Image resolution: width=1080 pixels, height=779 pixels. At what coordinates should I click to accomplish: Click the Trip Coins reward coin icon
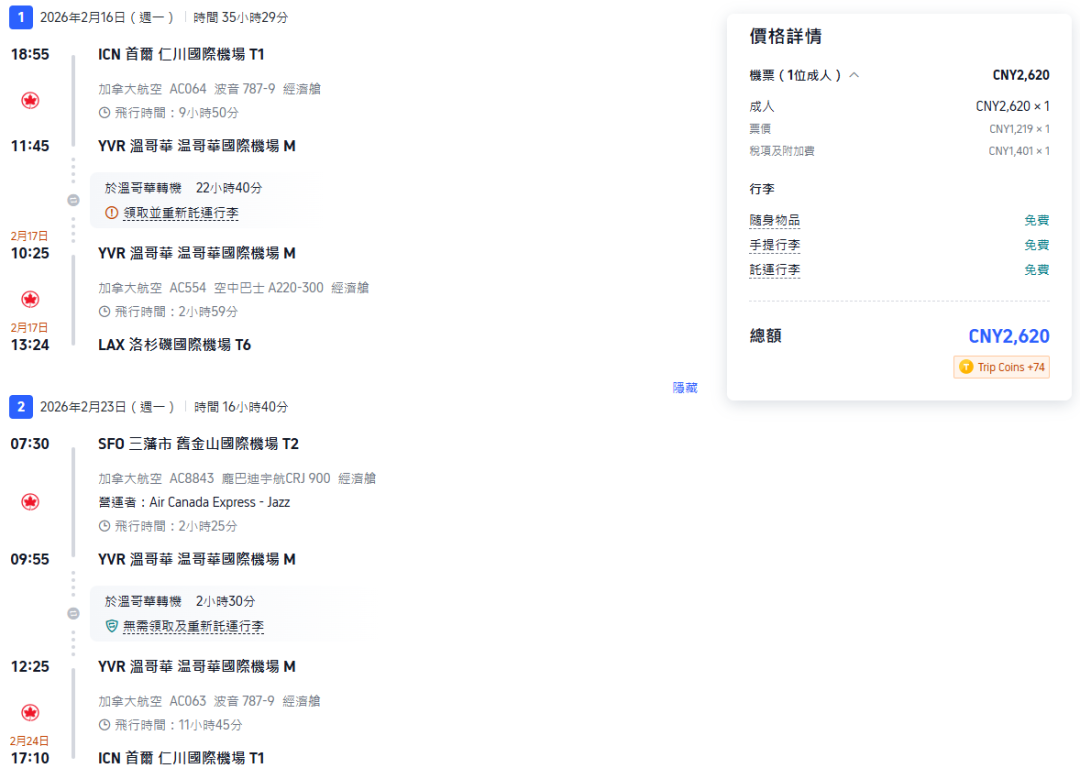point(966,367)
